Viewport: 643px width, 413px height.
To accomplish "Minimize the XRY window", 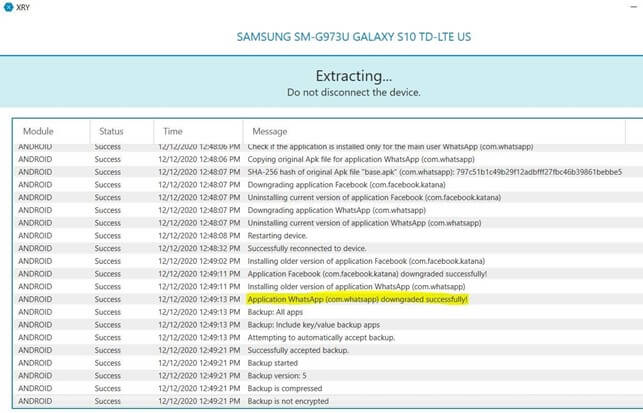I will (x=634, y=7).
